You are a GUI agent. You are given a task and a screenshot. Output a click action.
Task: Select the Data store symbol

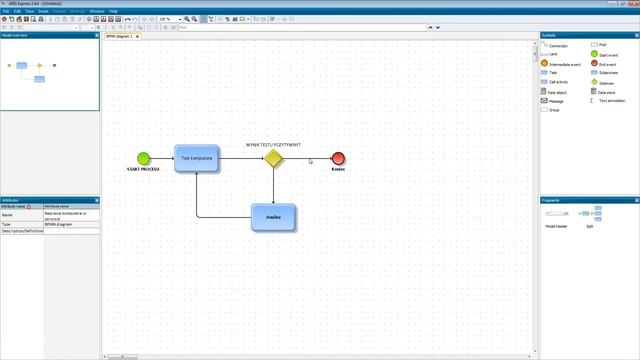tap(603, 92)
